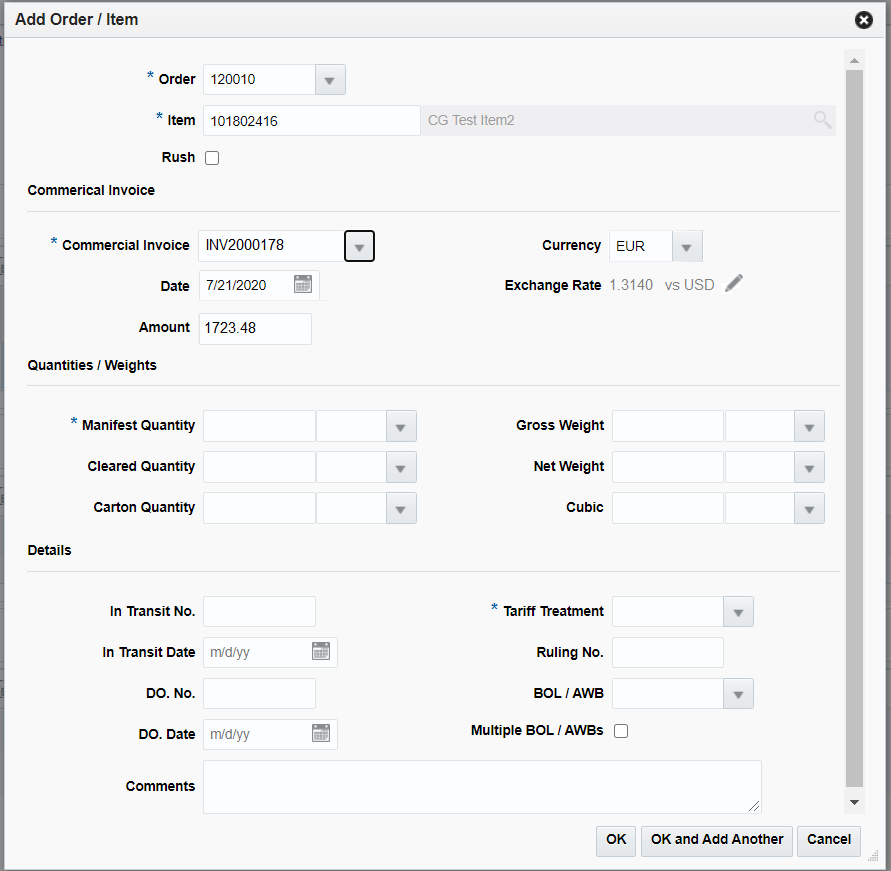Click the item search magnifier icon

(821, 119)
